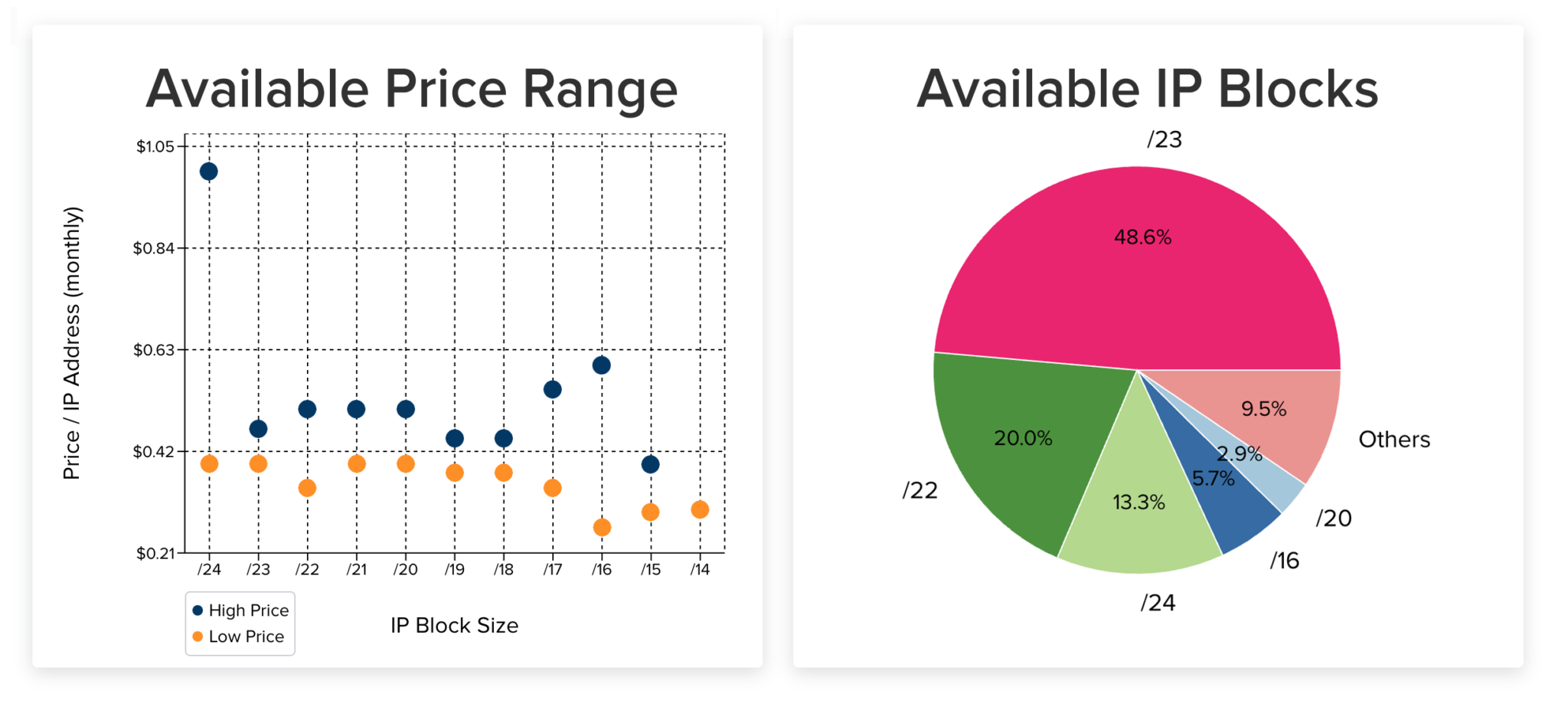1568x707 pixels.
Task: Click the /22 low price dot
Action: [307, 488]
